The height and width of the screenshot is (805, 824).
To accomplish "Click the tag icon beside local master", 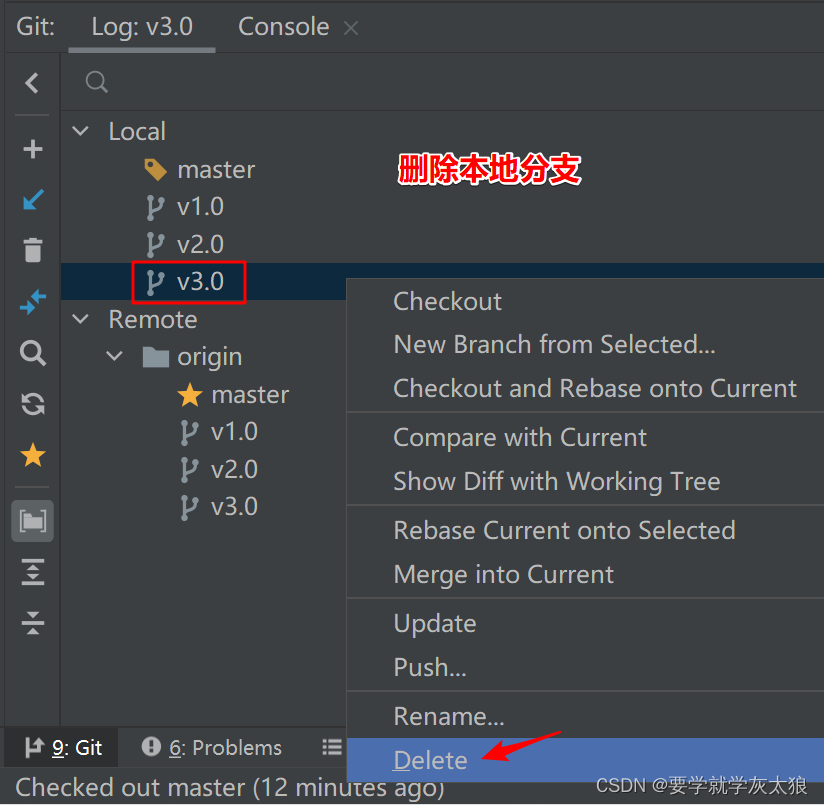I will [x=156, y=170].
